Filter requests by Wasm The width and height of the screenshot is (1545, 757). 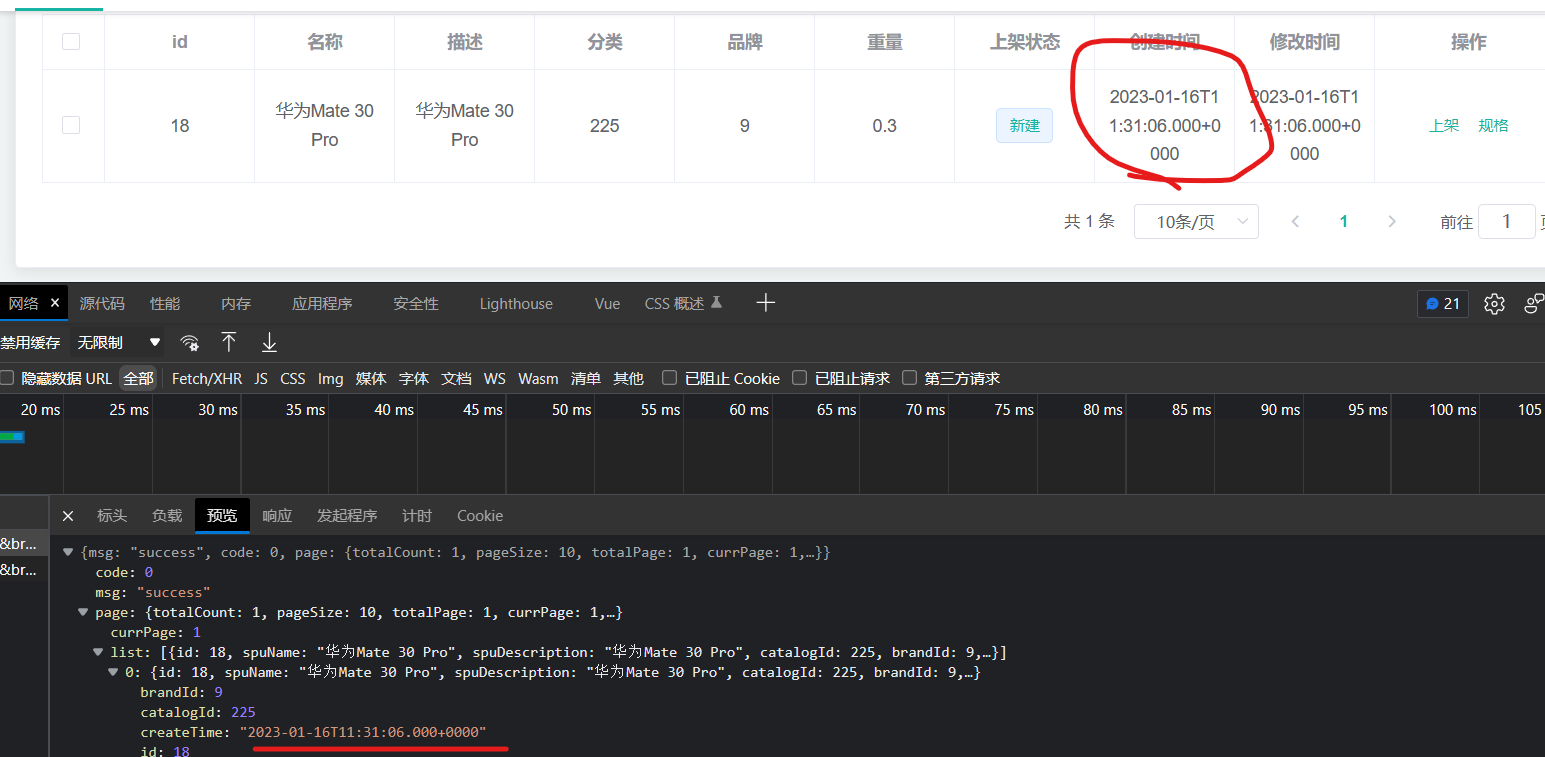coord(538,378)
